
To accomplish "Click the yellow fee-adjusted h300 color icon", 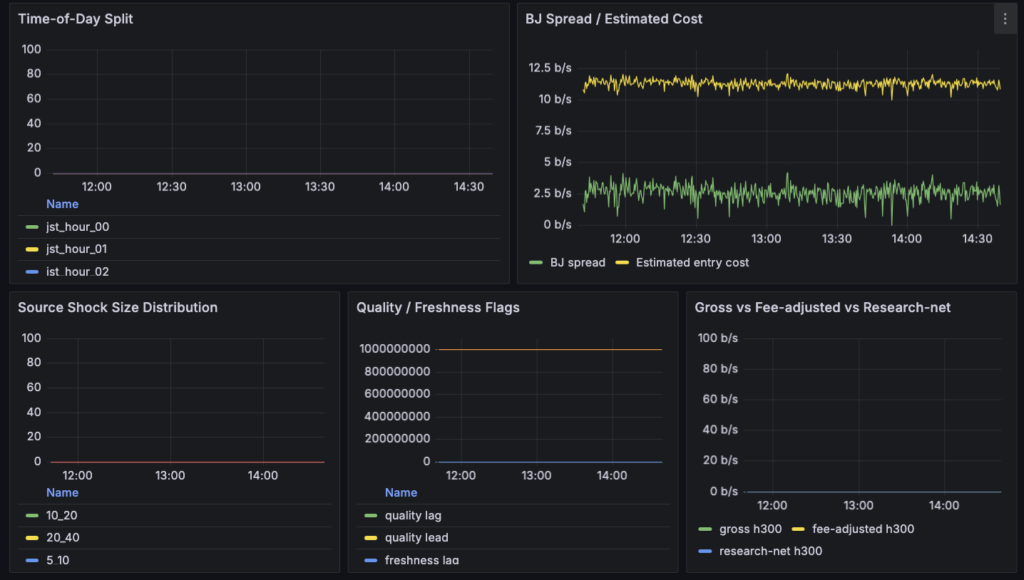I will (x=799, y=529).
